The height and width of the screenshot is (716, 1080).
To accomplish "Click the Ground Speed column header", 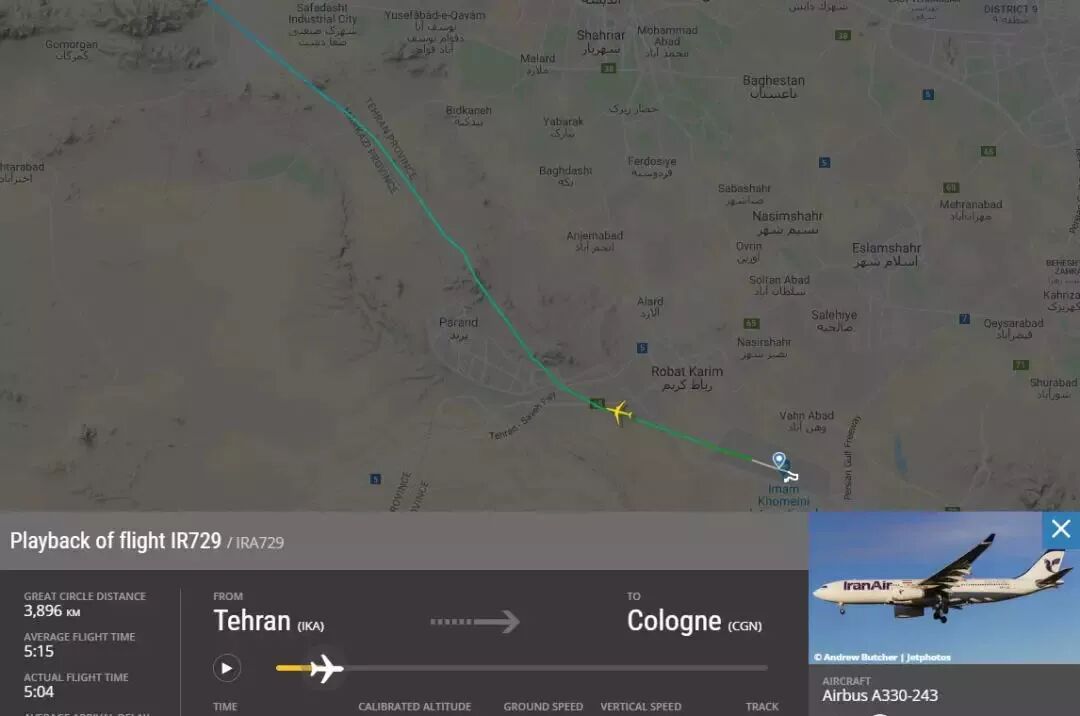I will (x=543, y=706).
